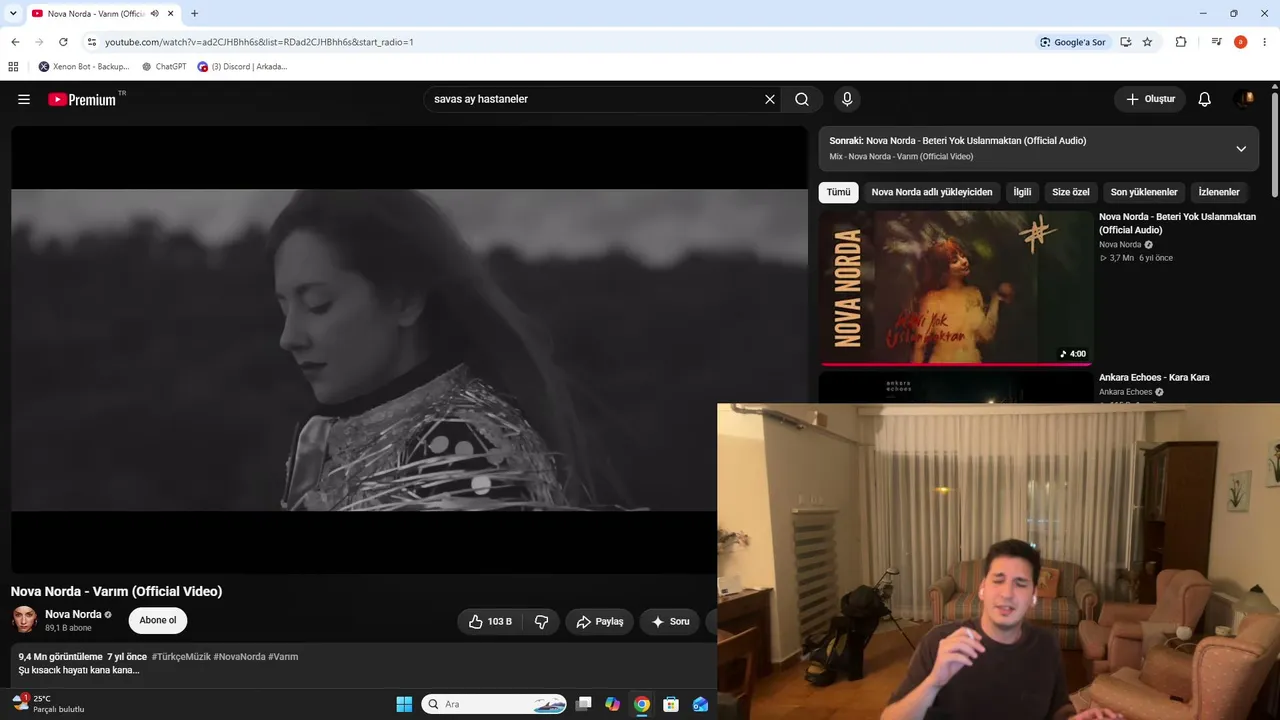
Task: Open the Xenon Bot bookmark
Action: [x=84, y=67]
